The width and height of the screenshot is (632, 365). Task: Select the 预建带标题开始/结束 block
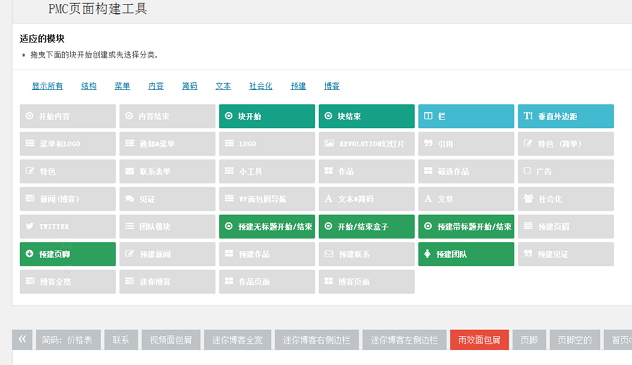[x=466, y=226]
